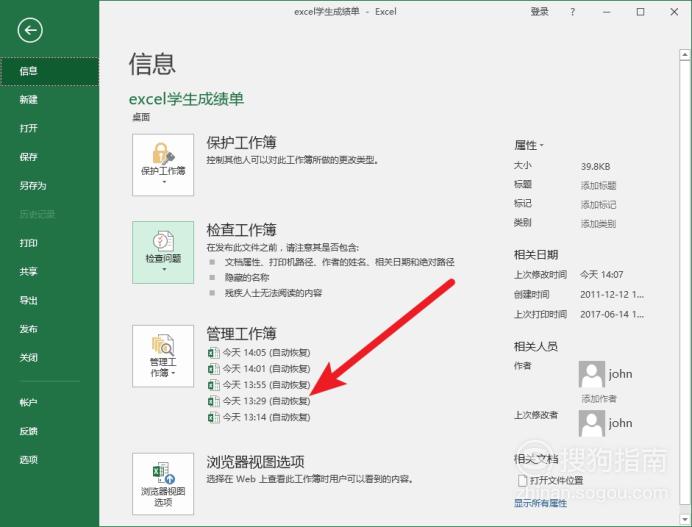This screenshot has width=692, height=527.
Task: Select the Info (信息) menu item
Action: 49,71
